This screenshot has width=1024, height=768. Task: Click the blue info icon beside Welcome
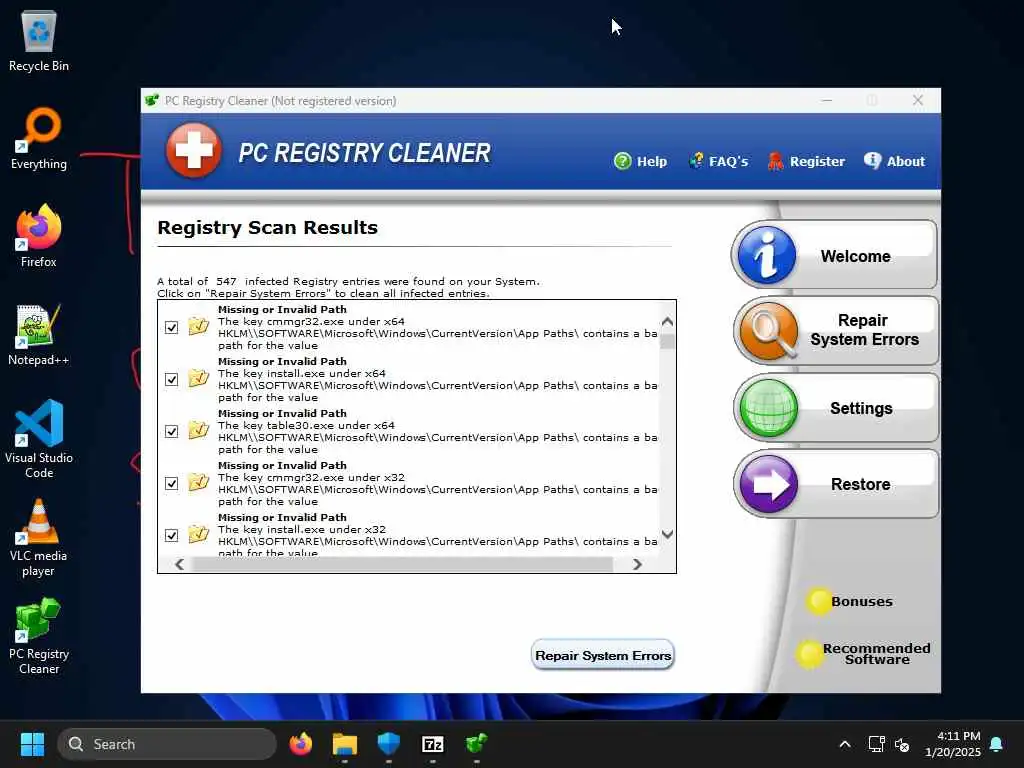tap(767, 255)
